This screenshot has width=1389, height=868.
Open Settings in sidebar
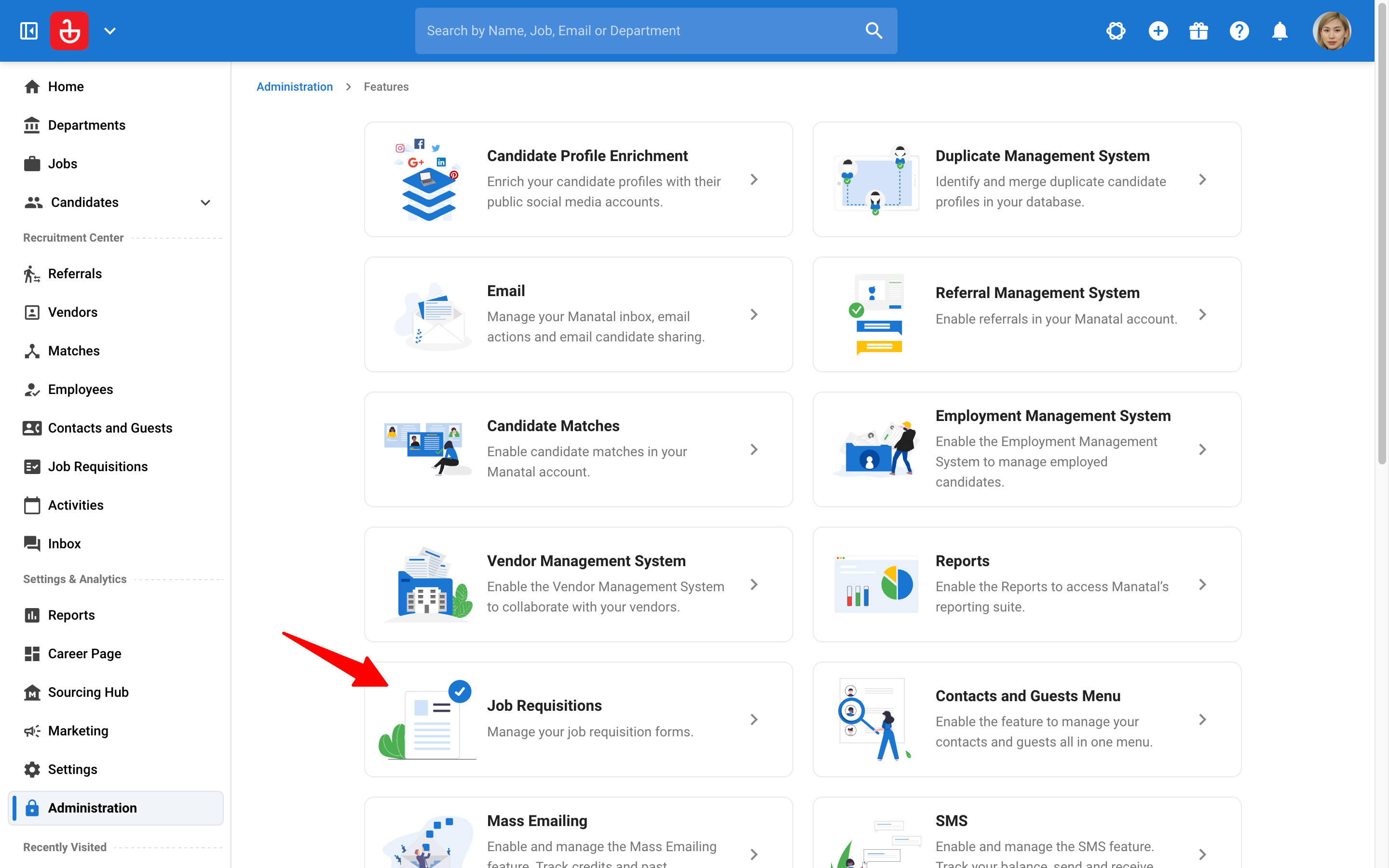coord(115,769)
